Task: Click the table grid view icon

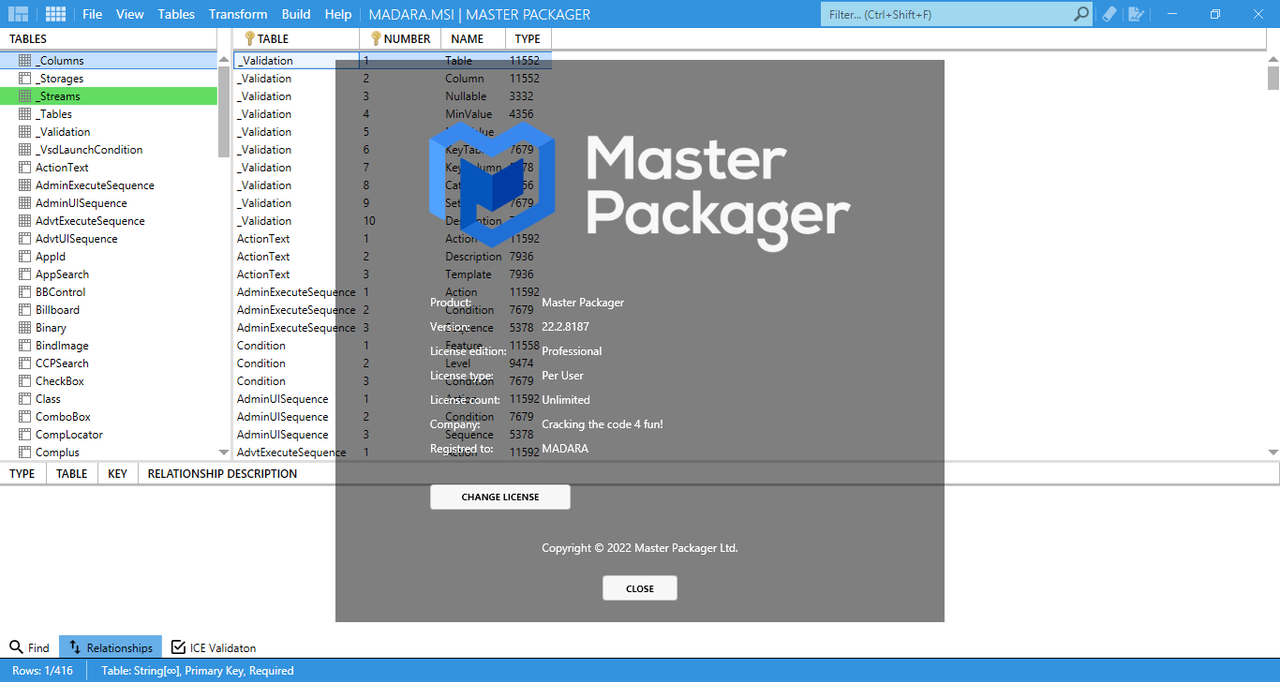Action: point(56,14)
